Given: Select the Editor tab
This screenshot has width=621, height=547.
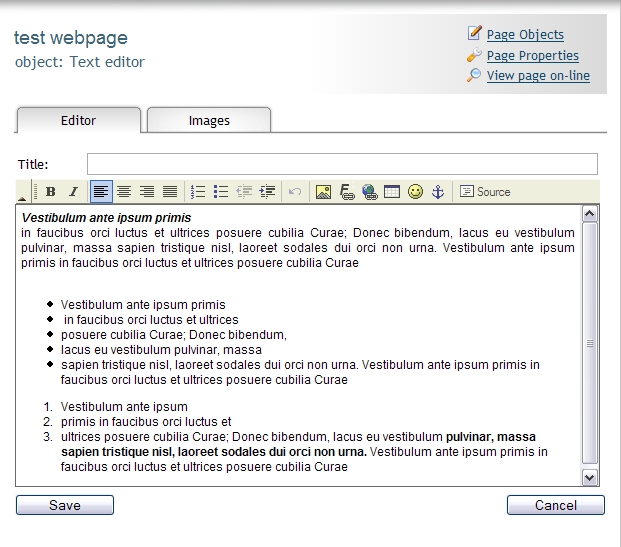Looking at the screenshot, I should click(78, 120).
